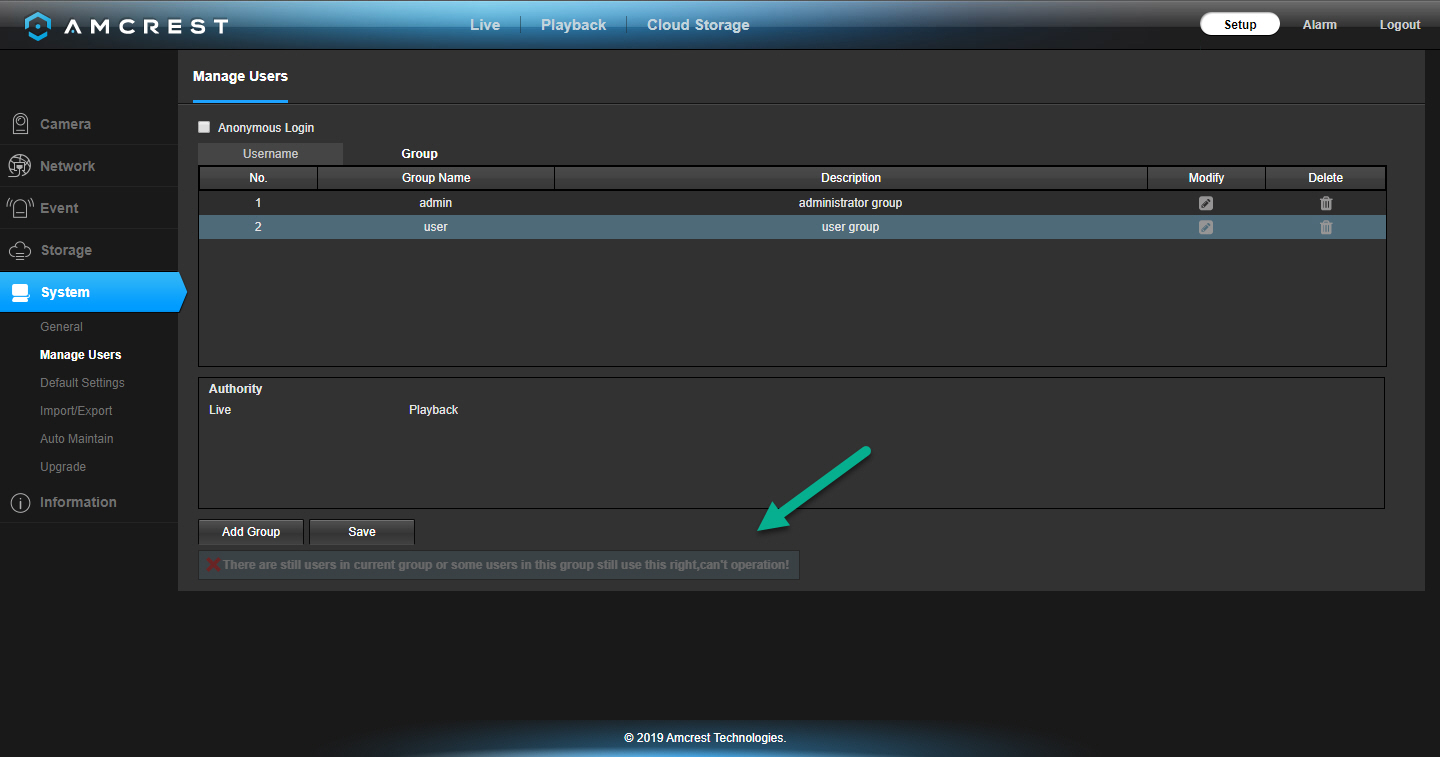Screen dimensions: 1440x757
Task: Expand the Storage section label
Action: (x=66, y=250)
